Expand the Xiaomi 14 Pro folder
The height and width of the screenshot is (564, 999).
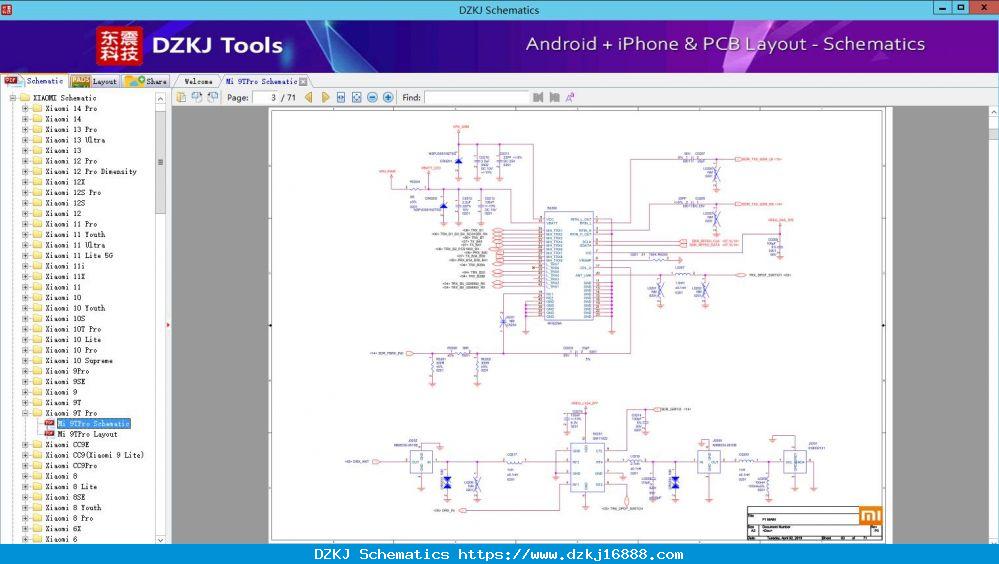coord(25,108)
